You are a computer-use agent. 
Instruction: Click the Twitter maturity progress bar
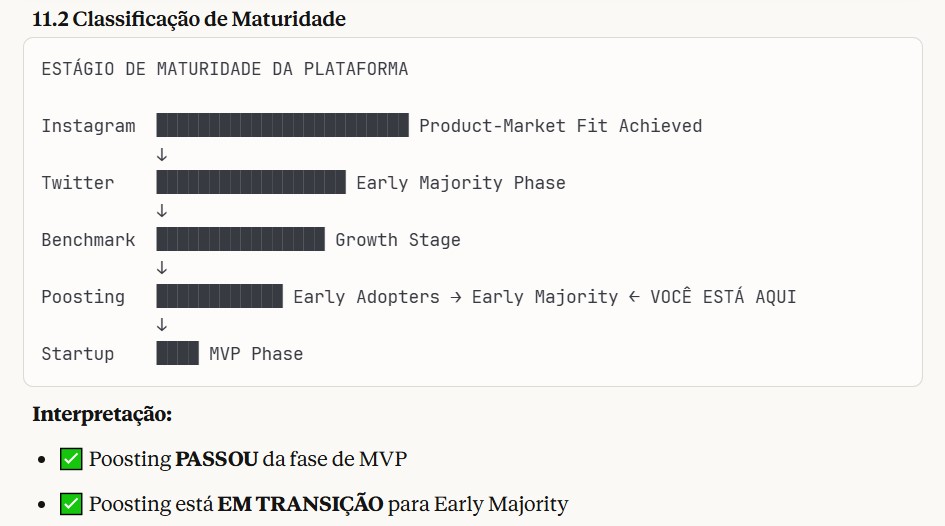click(251, 183)
